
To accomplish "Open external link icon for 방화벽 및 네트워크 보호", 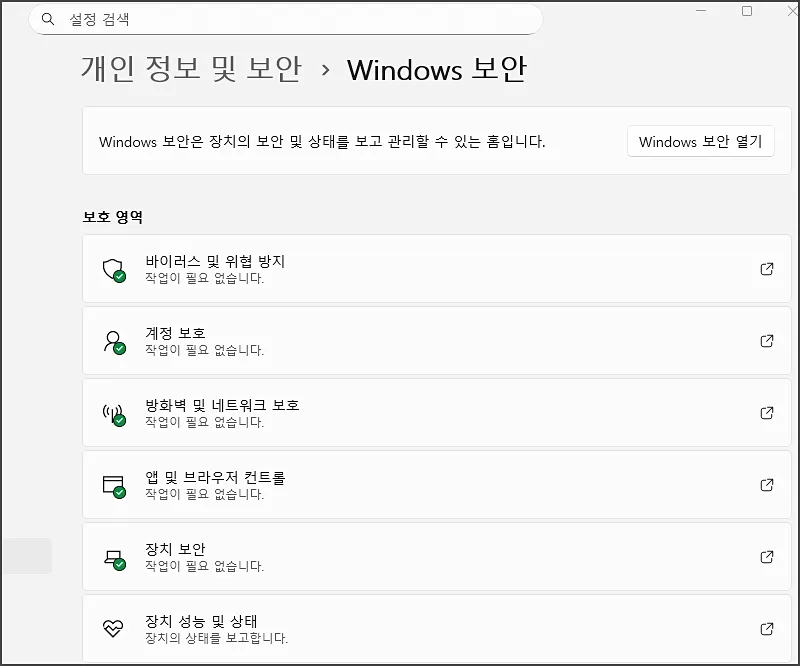I will [767, 413].
